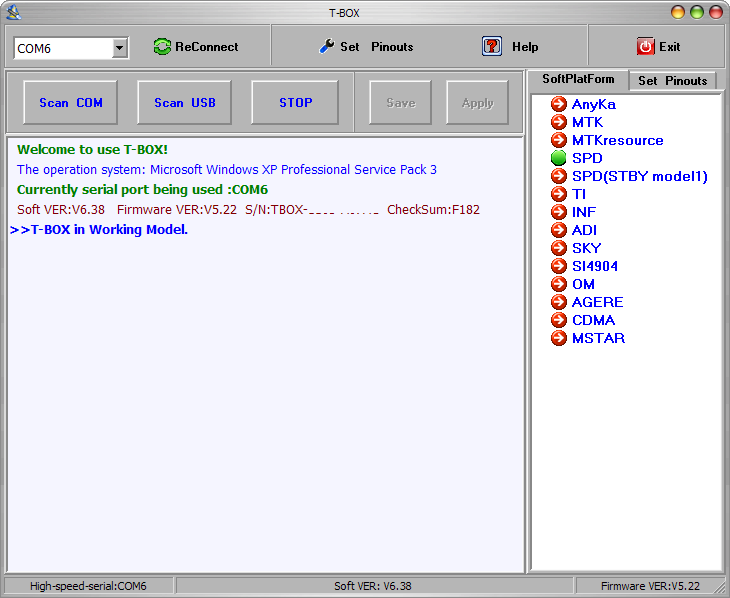Click the red arrow icon beside TI

click(558, 194)
